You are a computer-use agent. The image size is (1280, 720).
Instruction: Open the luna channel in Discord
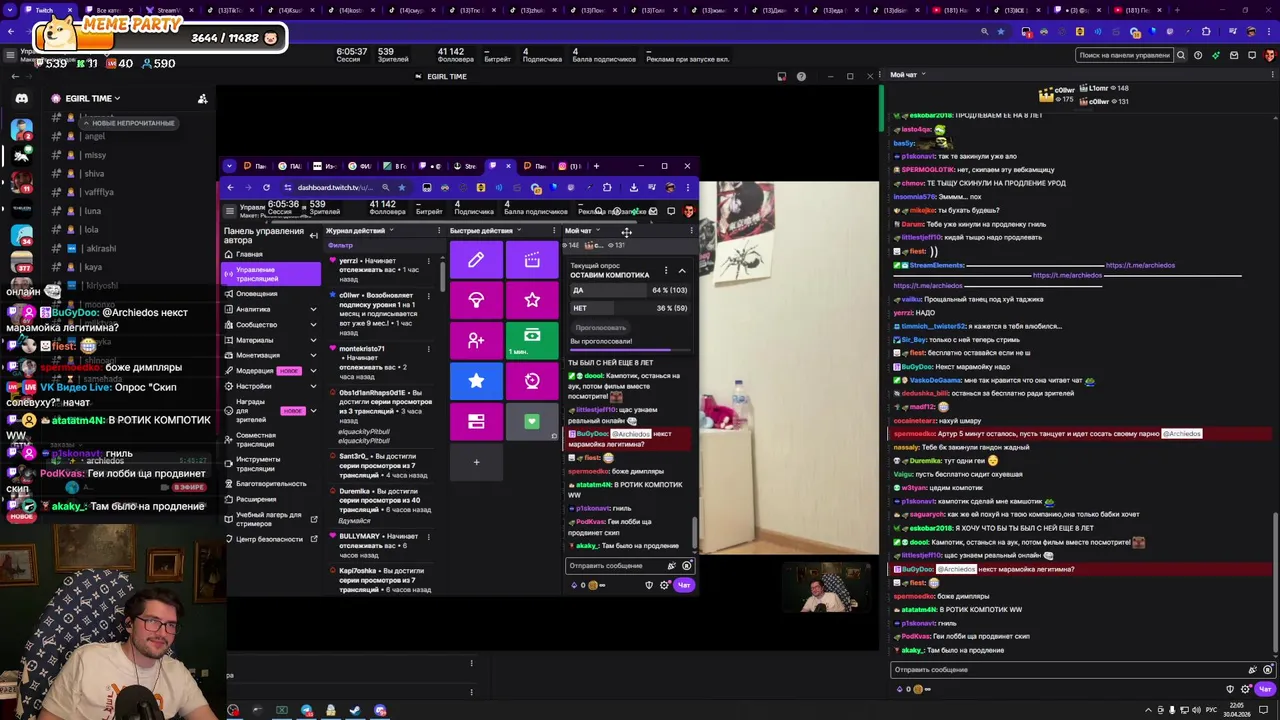tap(93, 211)
